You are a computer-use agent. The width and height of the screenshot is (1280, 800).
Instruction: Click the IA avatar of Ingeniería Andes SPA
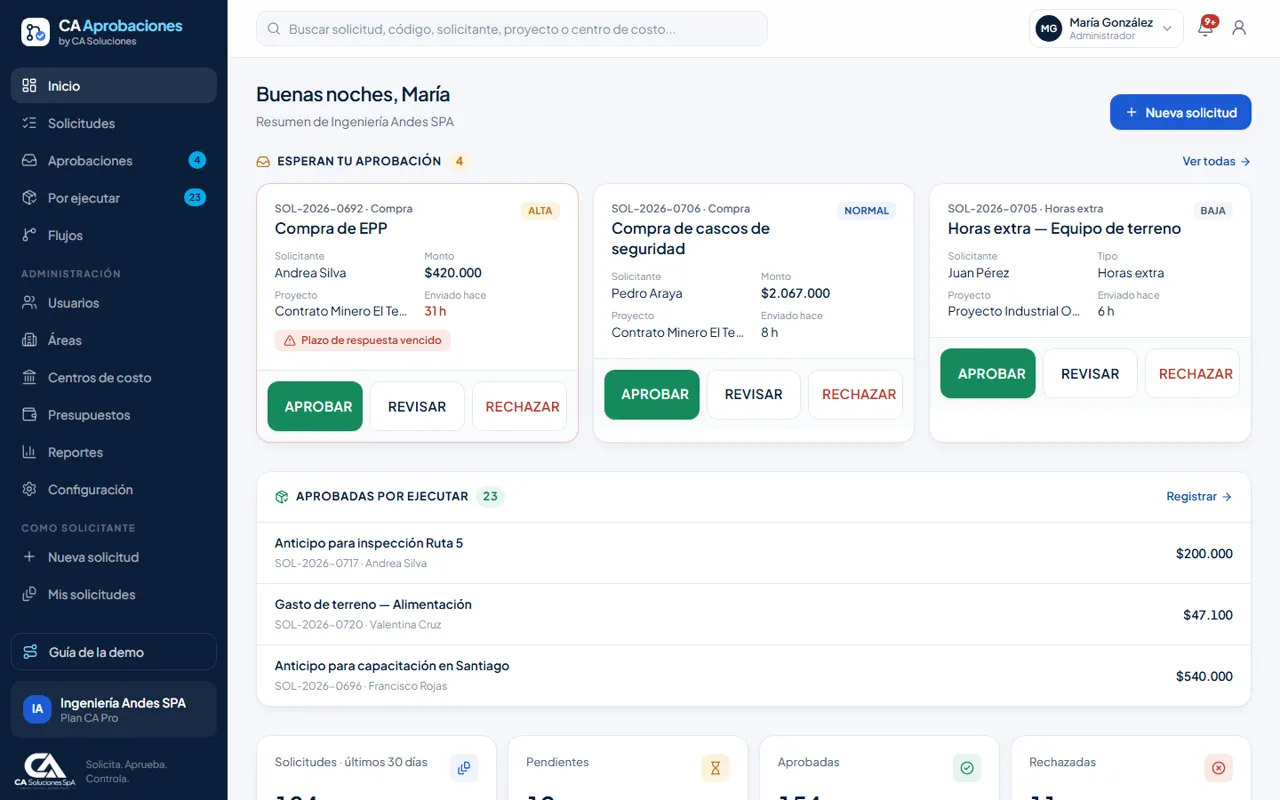[37, 709]
